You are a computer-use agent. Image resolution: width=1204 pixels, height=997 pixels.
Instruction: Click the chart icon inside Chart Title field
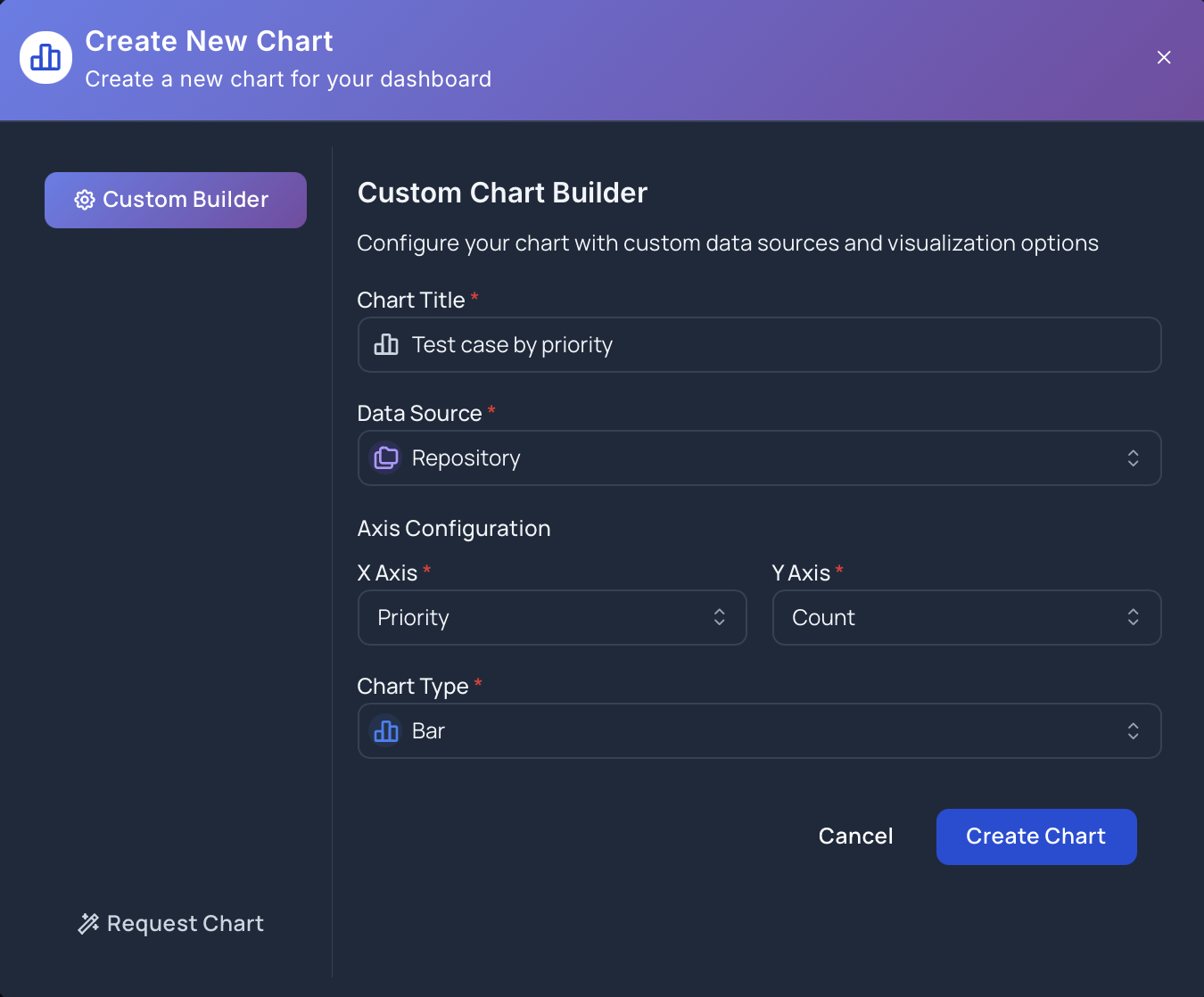(x=386, y=344)
